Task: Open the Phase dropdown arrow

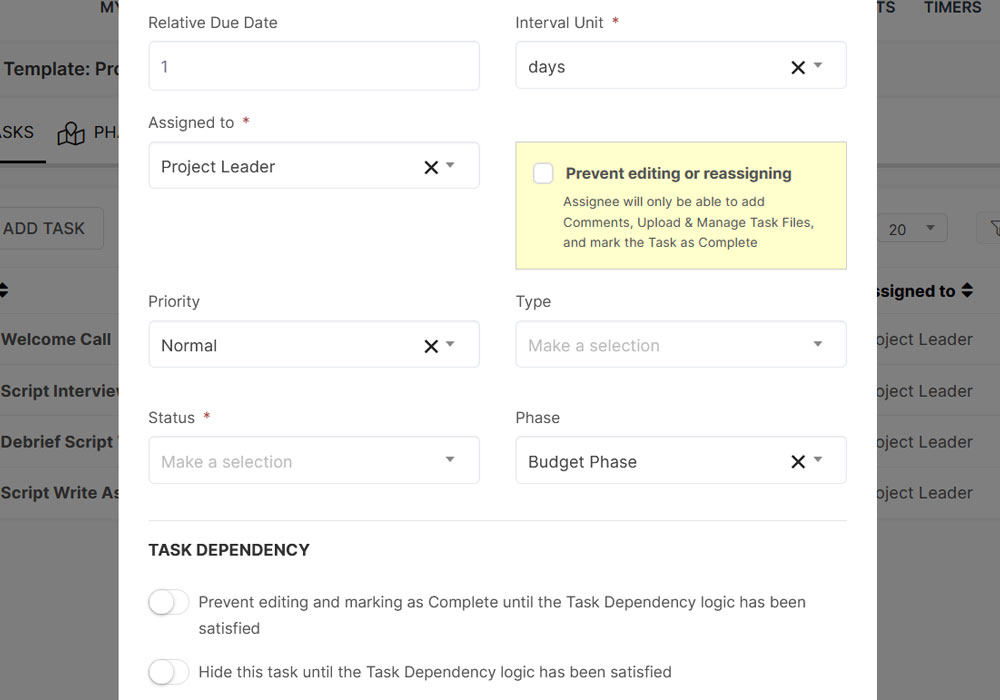Action: tap(819, 461)
